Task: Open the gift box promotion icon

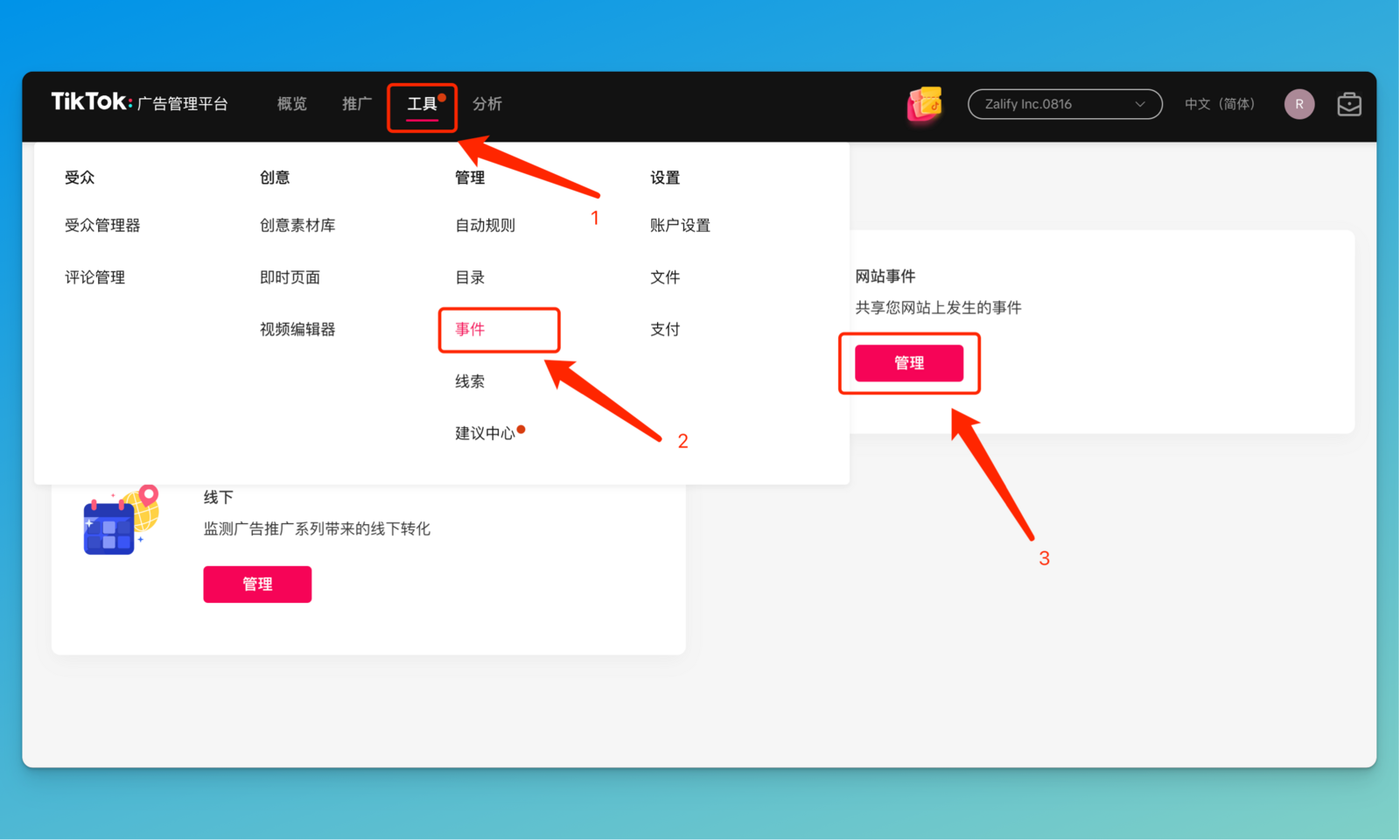Action: click(924, 104)
